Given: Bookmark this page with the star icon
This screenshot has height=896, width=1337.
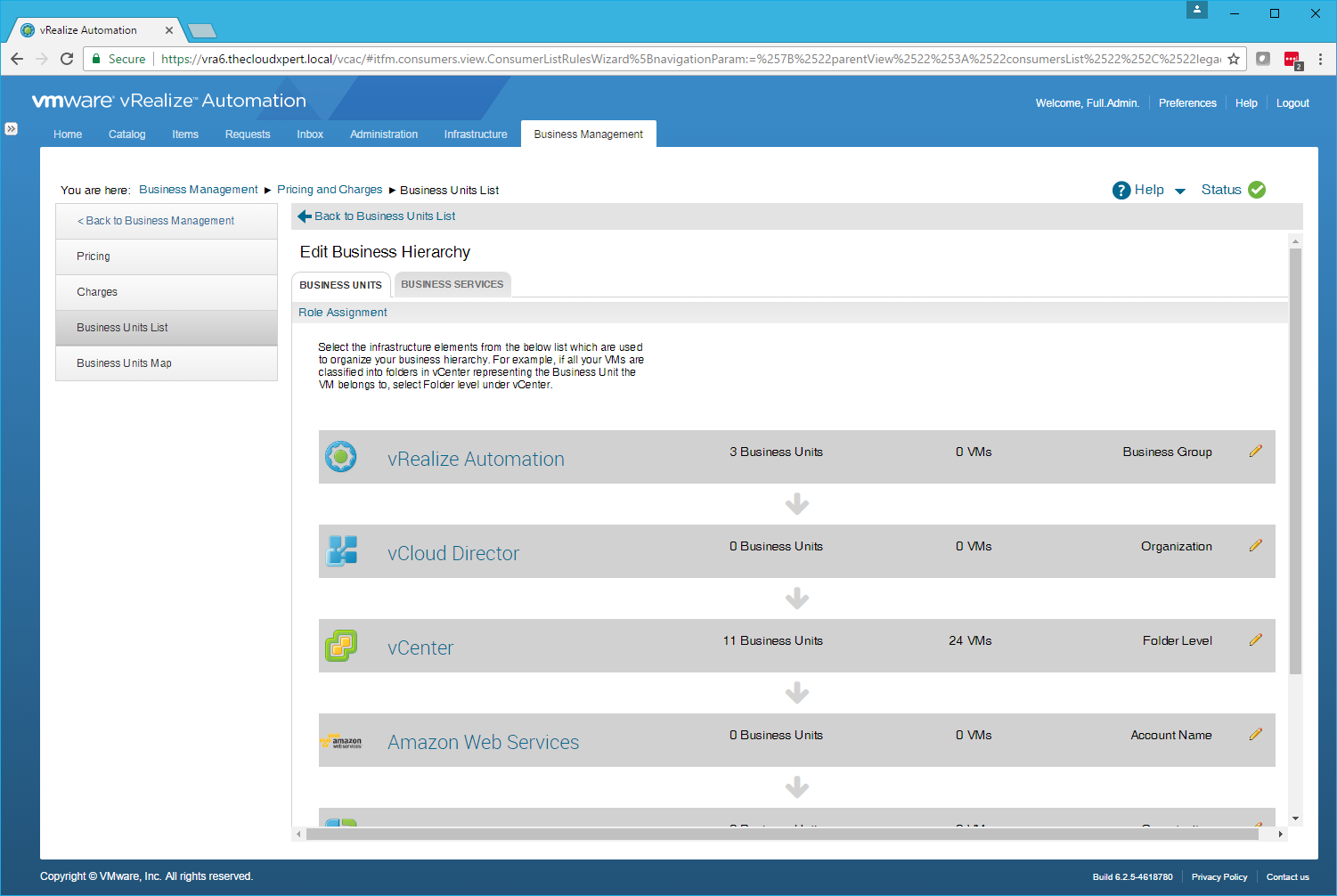Looking at the screenshot, I should (x=1234, y=59).
